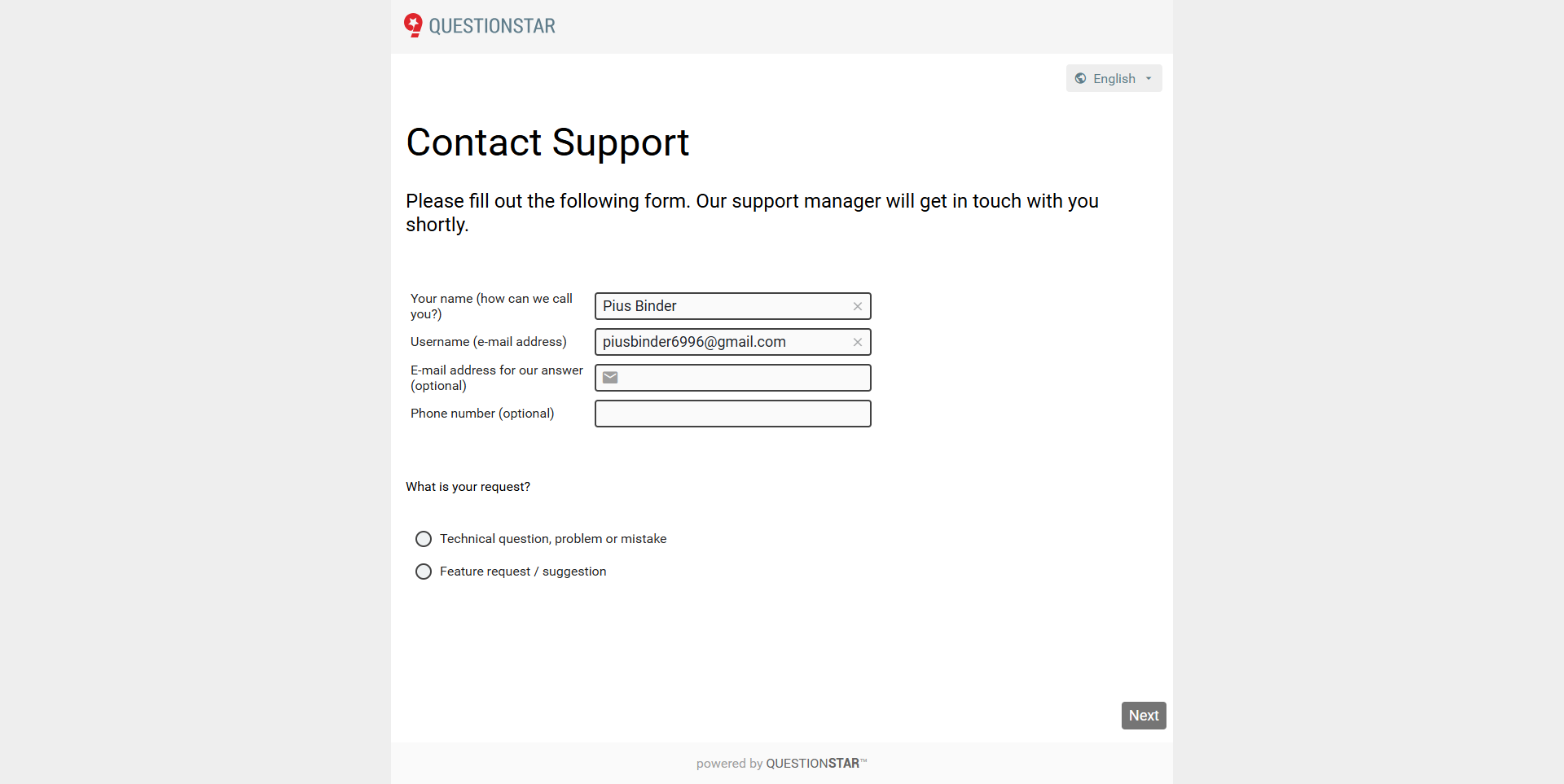Click the 'Feature request / suggestion' label text
The height and width of the screenshot is (784, 1564).
pos(523,572)
